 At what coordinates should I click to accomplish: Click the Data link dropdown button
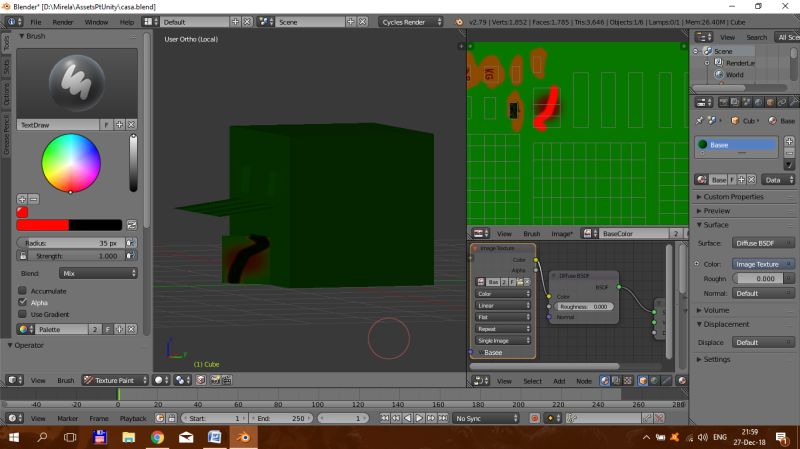[x=778, y=180]
